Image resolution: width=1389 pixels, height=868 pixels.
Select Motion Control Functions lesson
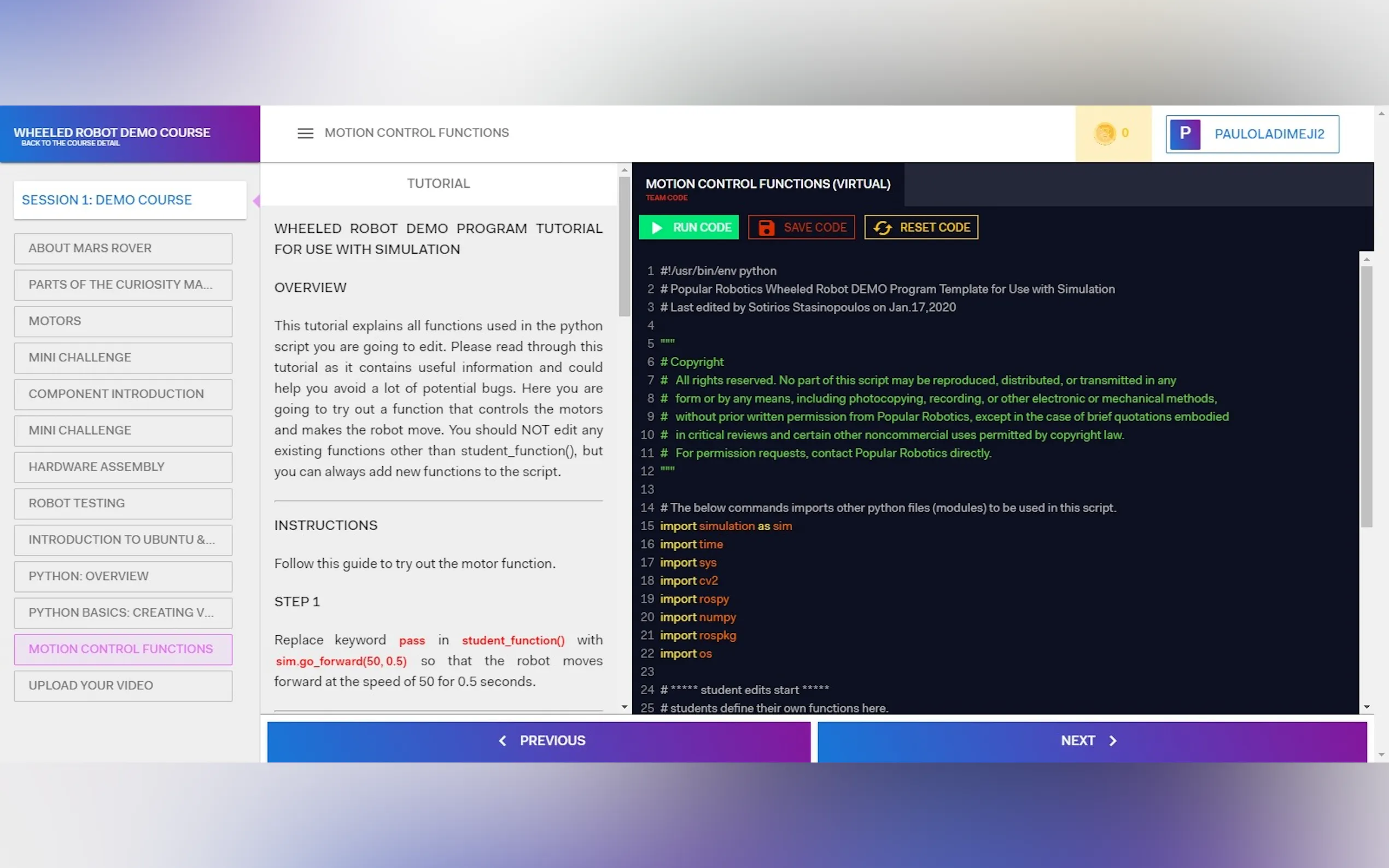coord(123,649)
